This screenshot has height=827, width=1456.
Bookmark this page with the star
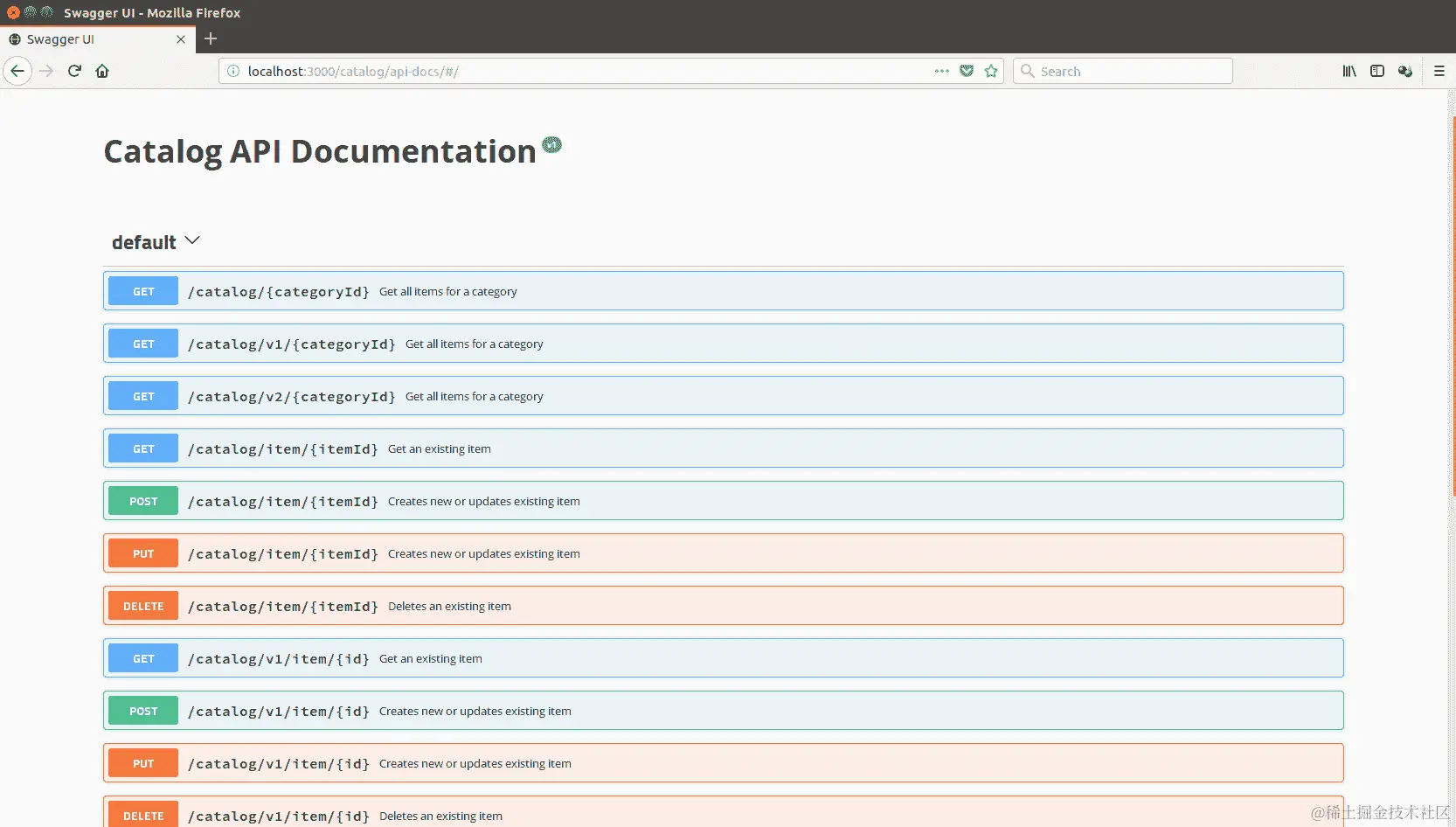(x=991, y=71)
